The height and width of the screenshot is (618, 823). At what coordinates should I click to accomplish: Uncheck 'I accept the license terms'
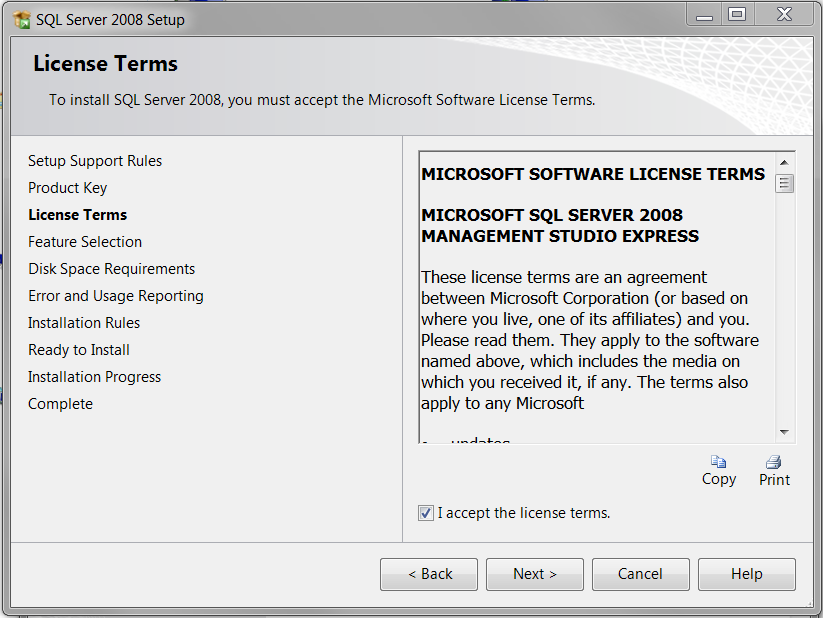coord(426,513)
